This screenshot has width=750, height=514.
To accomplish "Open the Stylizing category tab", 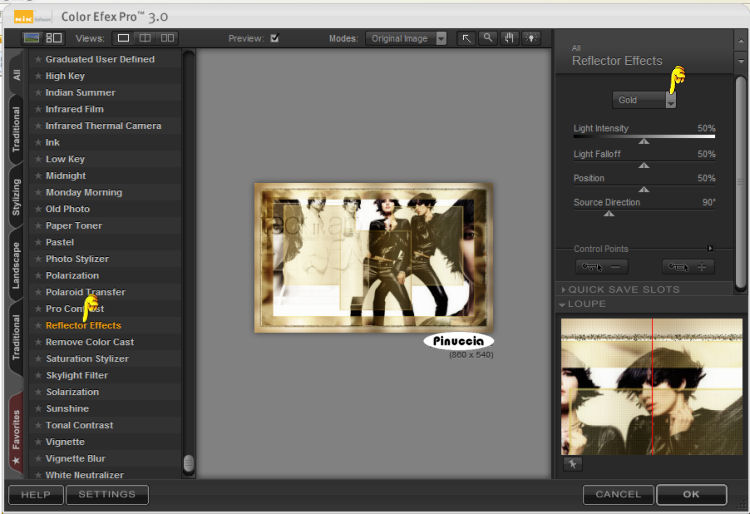I will (16, 199).
